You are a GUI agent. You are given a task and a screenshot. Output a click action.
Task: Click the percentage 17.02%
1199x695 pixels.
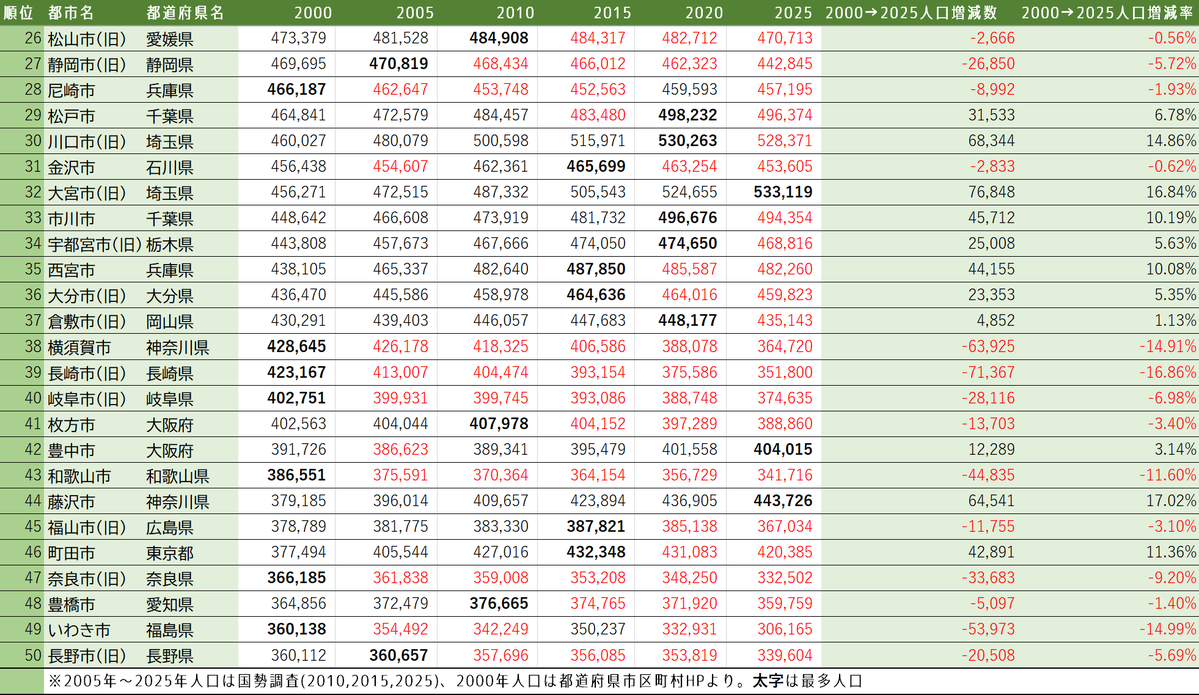click(x=1171, y=501)
